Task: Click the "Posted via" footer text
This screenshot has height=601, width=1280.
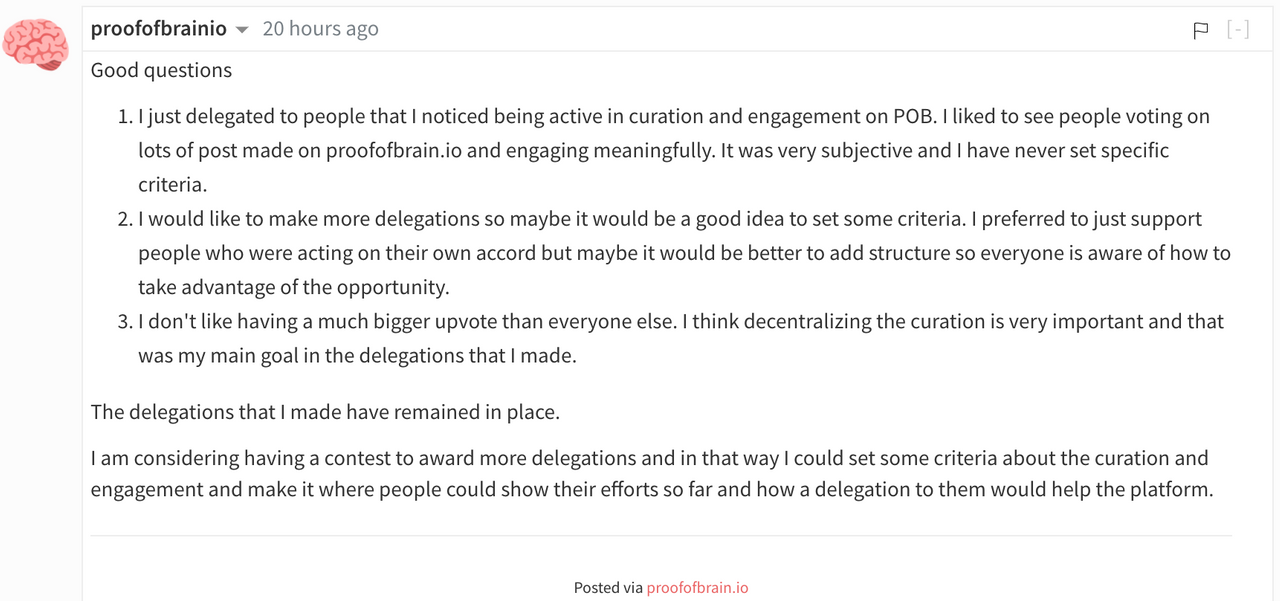Action: point(608,588)
